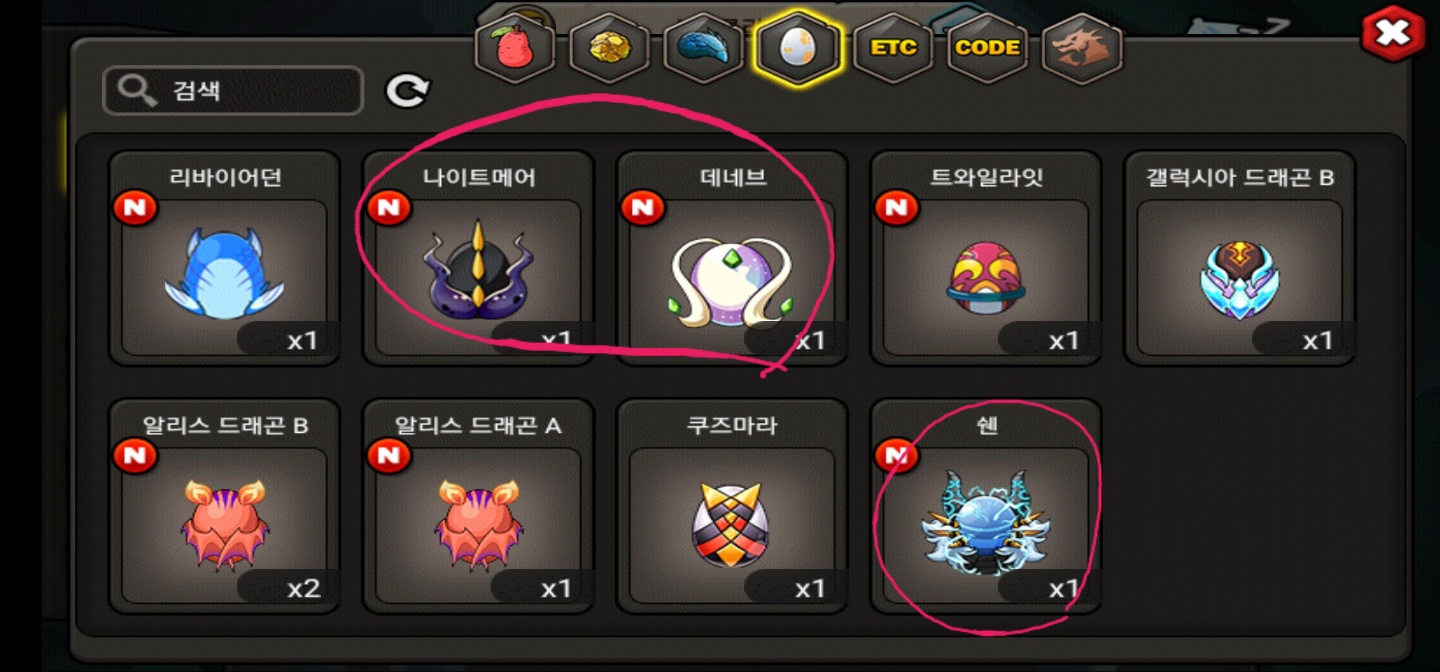Close the inventory with red X

1393,34
